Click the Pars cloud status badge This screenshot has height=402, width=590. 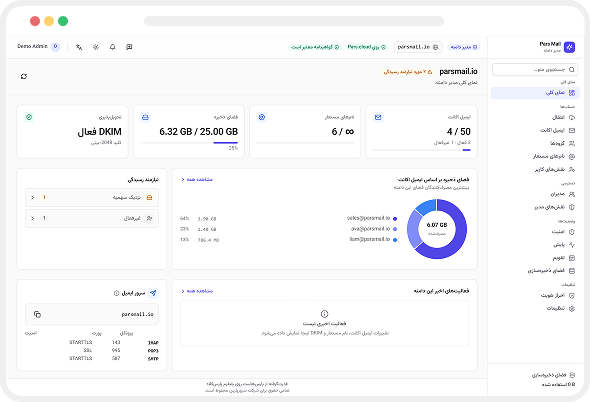[366, 47]
